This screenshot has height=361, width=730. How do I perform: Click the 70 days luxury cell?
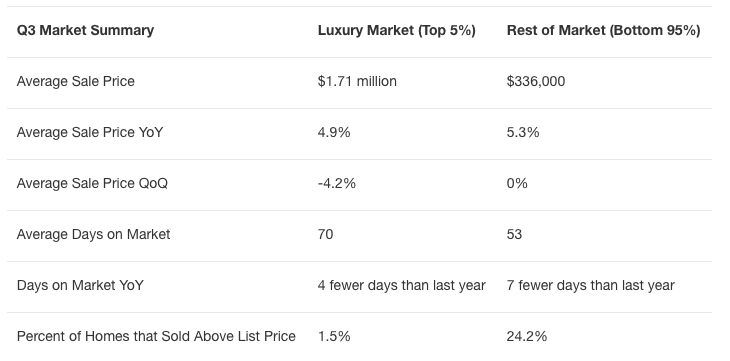pos(325,234)
